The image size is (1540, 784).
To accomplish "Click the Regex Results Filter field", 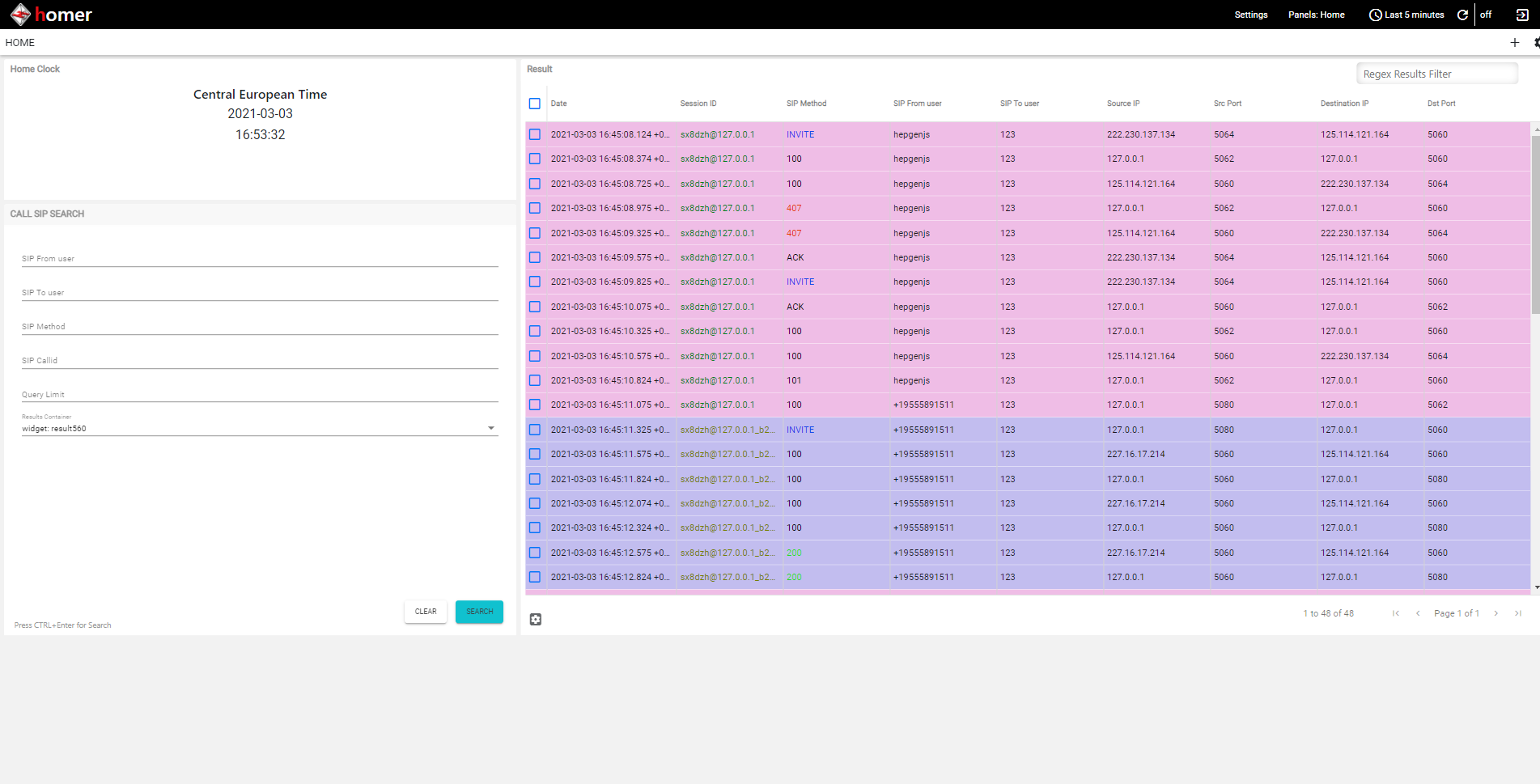I will [1437, 73].
